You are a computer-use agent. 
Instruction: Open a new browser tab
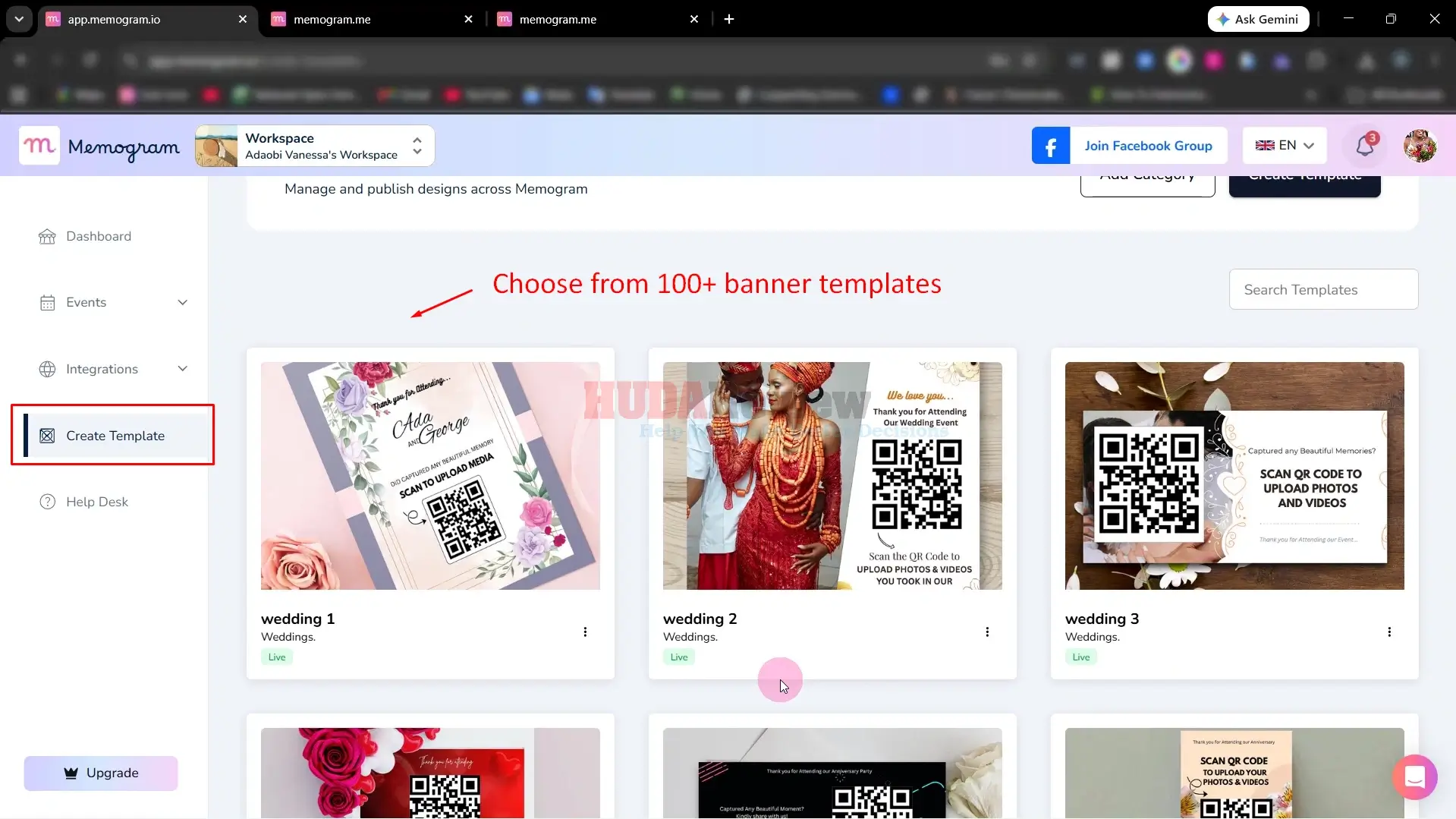(x=729, y=19)
